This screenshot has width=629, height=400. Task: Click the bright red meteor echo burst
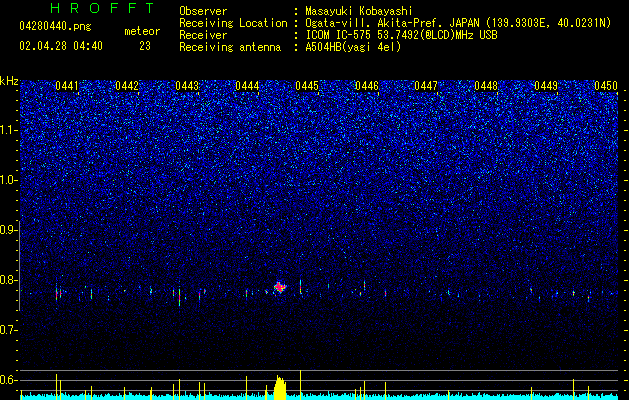[x=280, y=287]
